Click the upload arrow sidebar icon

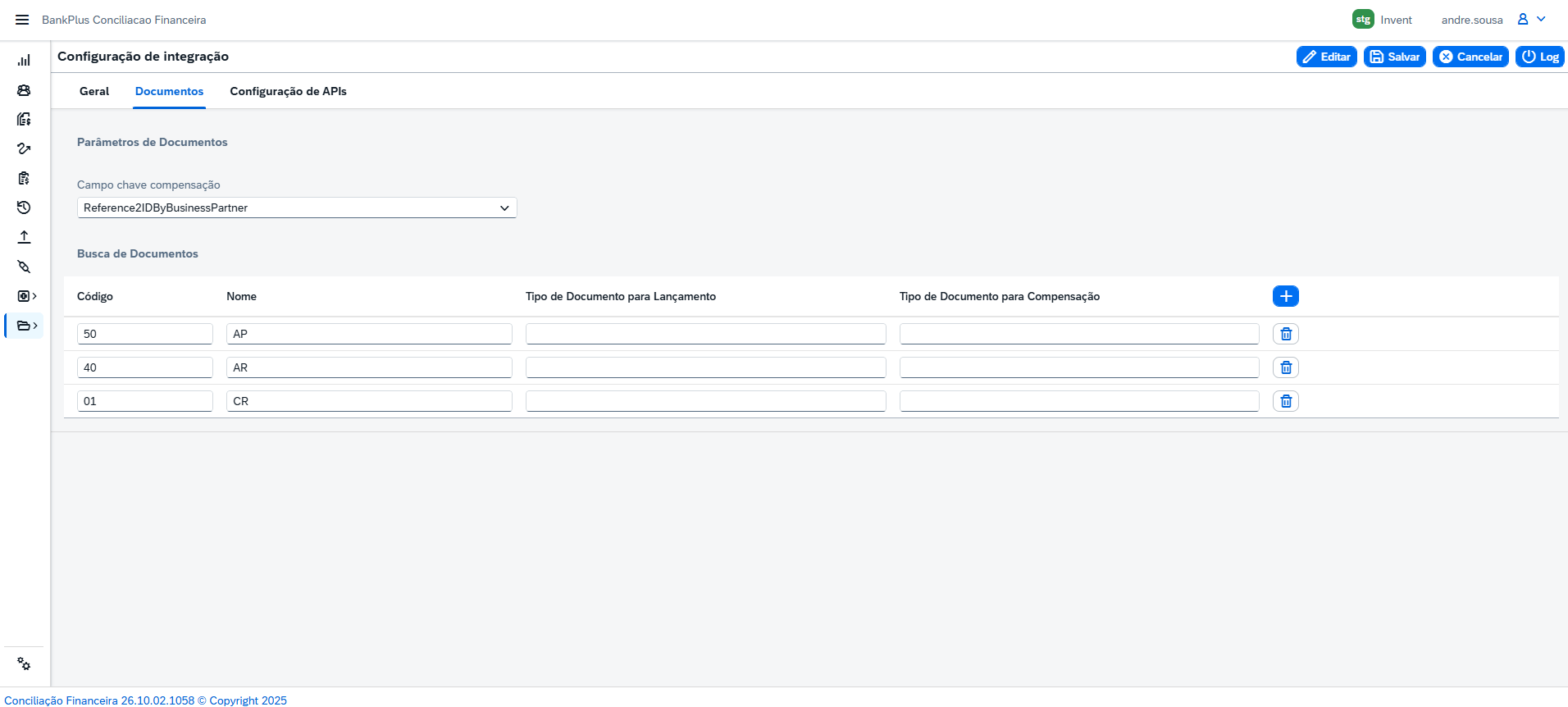(24, 237)
